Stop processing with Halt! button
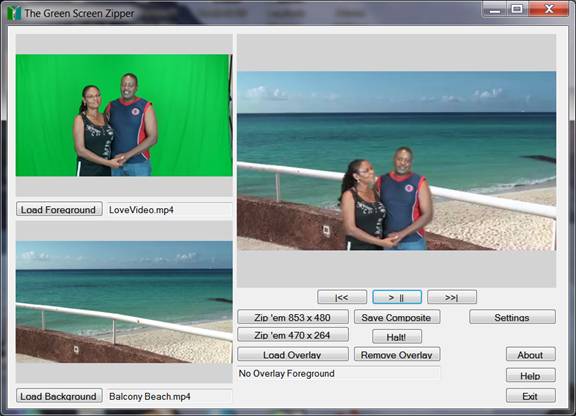576x416 pixels. tap(397, 336)
